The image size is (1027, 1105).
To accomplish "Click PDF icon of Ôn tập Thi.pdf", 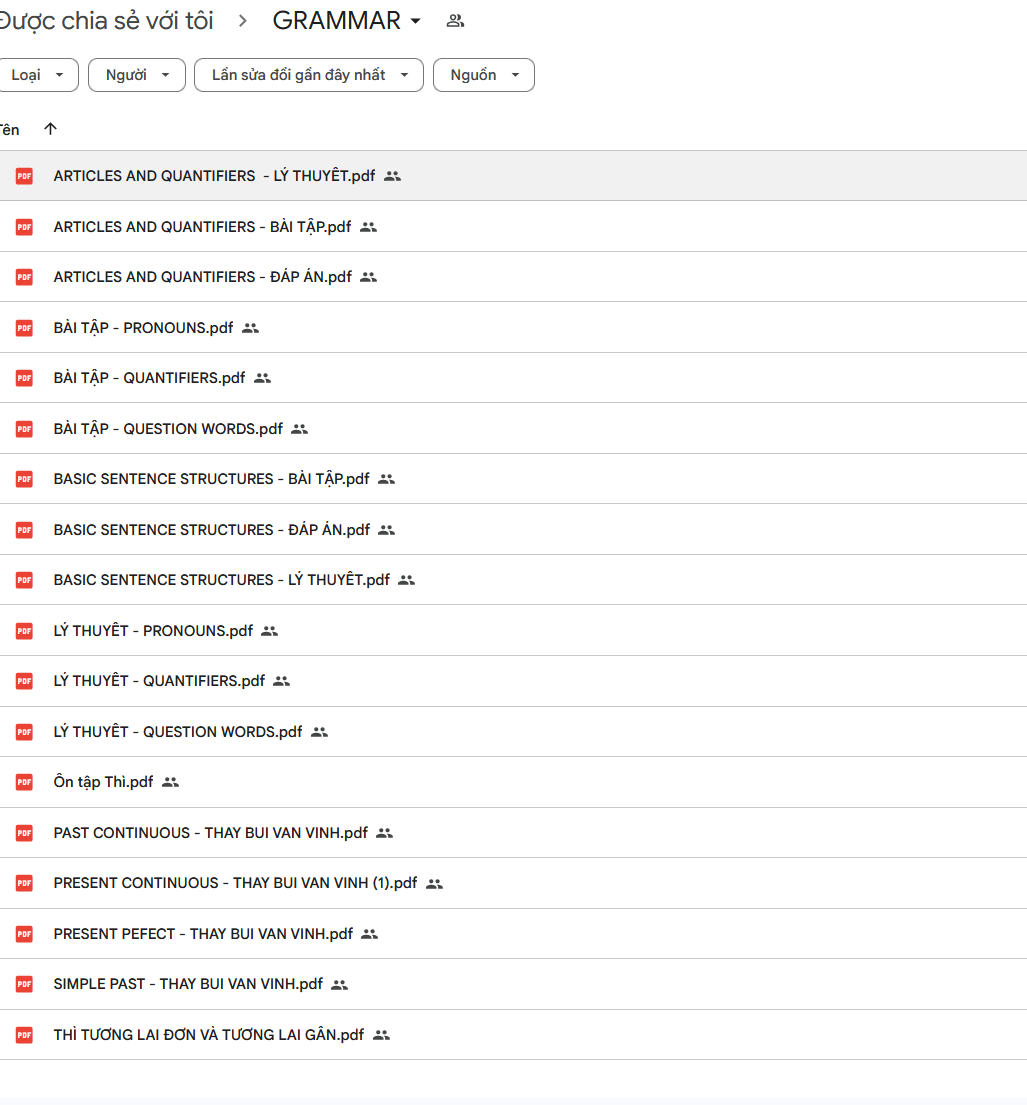I will pyautogui.click(x=24, y=782).
